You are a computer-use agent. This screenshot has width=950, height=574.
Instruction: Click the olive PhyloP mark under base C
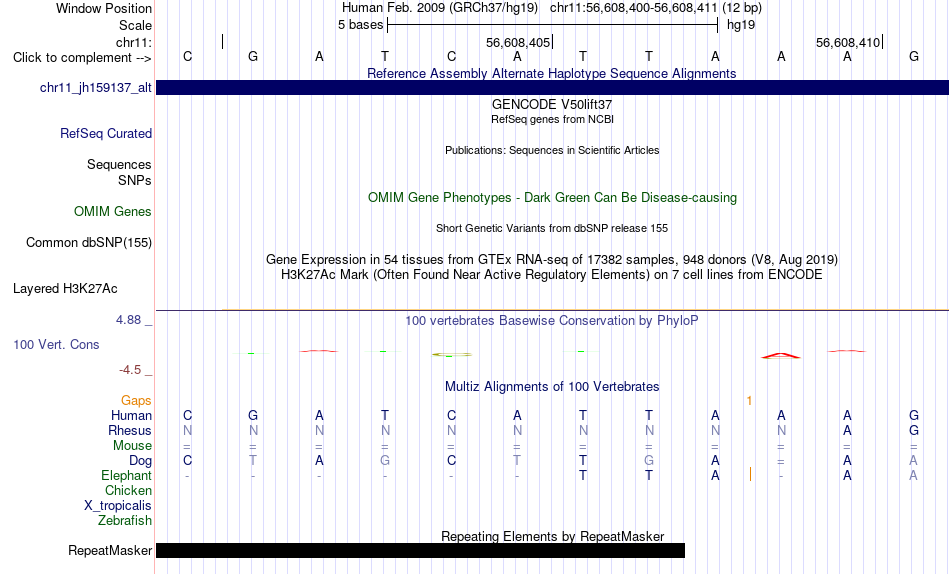(451, 355)
